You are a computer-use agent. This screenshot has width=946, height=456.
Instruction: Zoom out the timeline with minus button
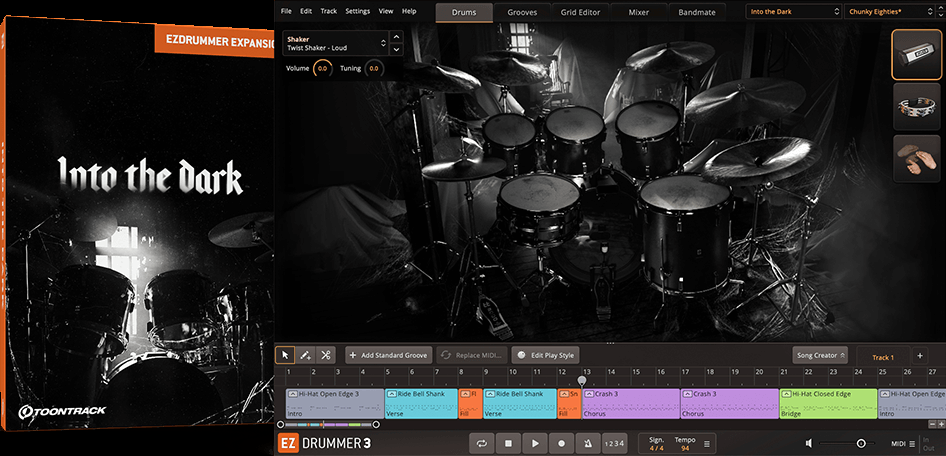coord(932,425)
